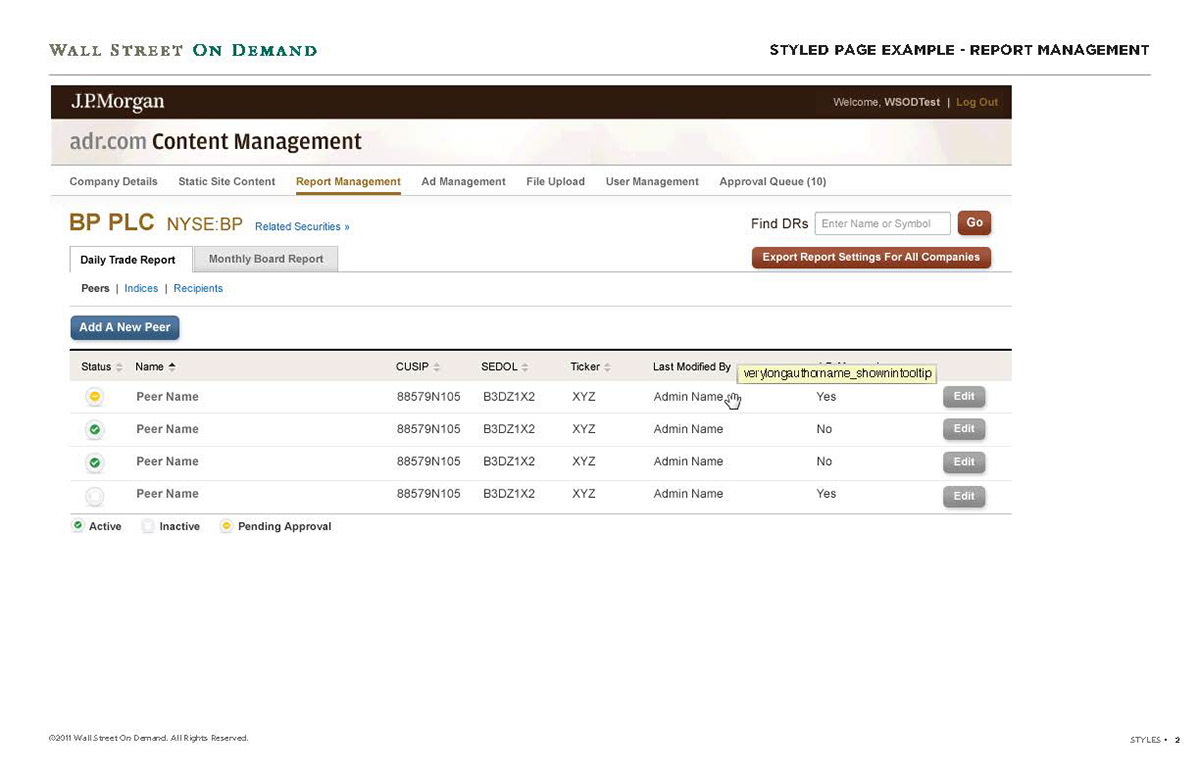Viewport: 1200px width, 776px height.
Task: Open the Related Securities link
Action: click(x=302, y=227)
